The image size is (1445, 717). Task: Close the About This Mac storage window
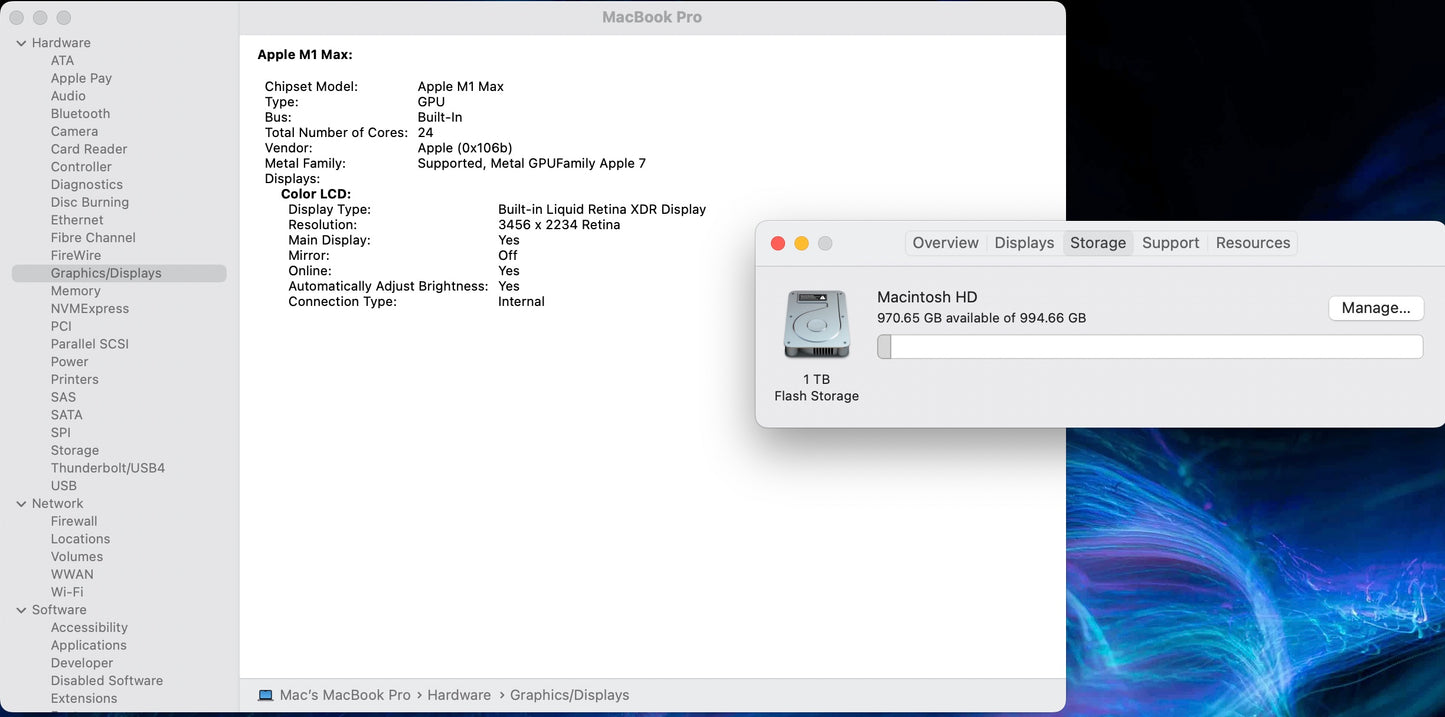click(x=778, y=243)
